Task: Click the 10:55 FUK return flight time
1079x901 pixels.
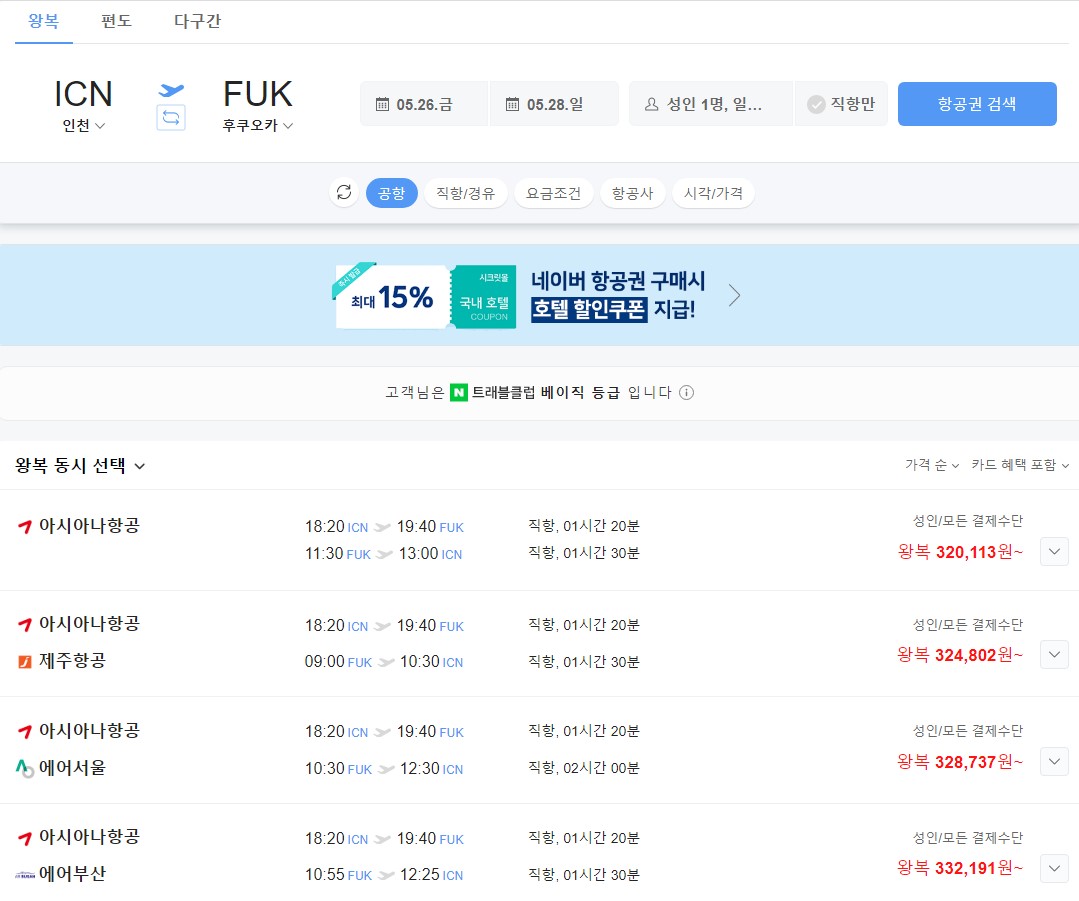Action: (x=338, y=875)
